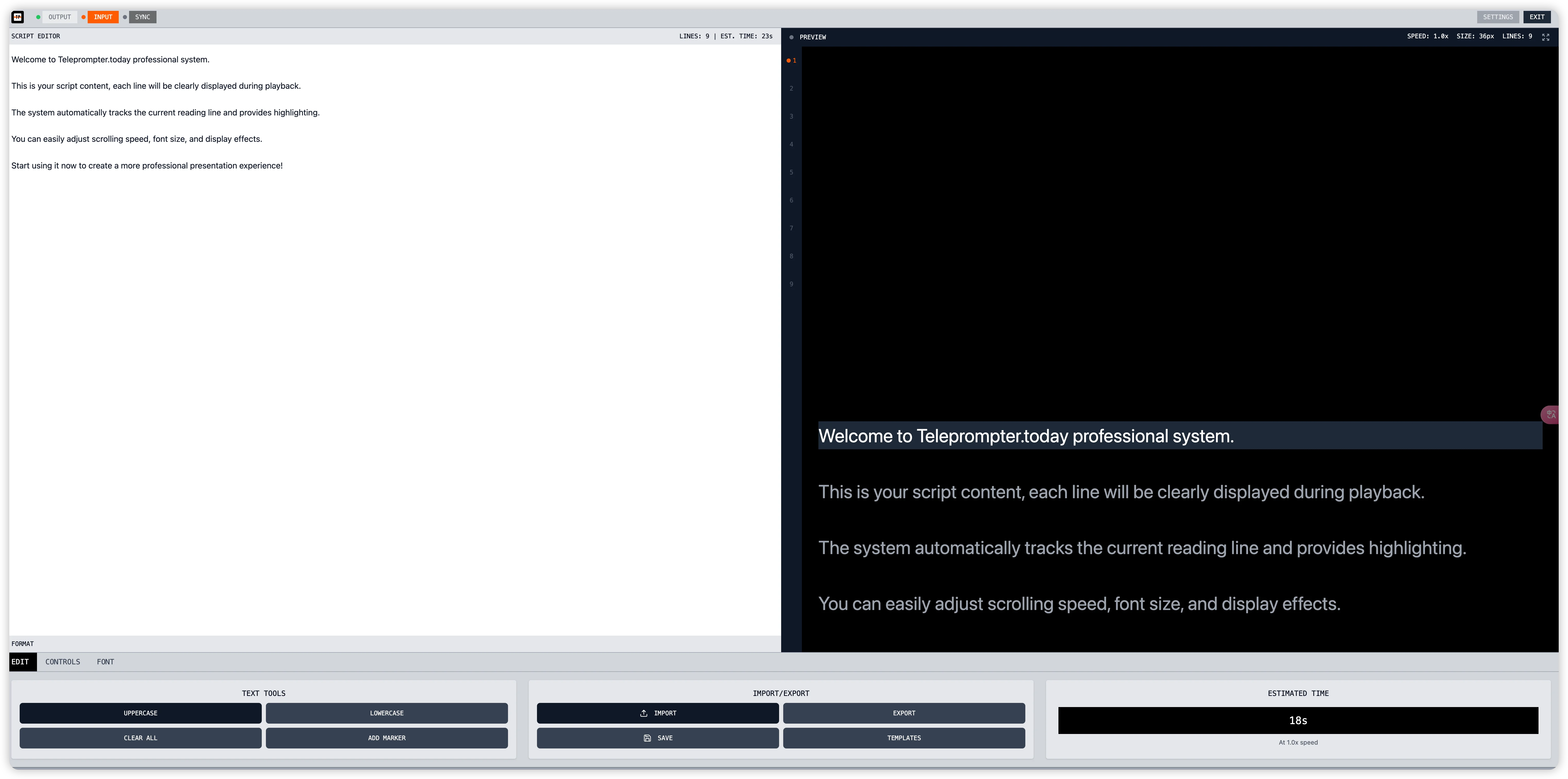Click the SPEED: 1.0x indicator

point(1427,36)
